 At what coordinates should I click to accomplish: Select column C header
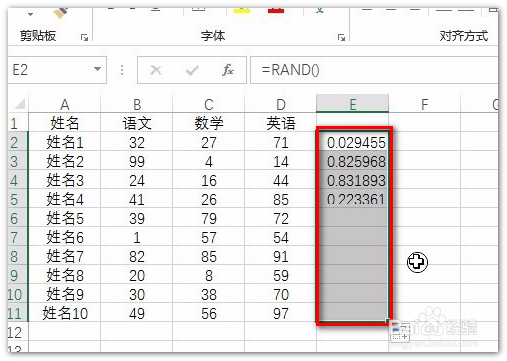click(209, 104)
